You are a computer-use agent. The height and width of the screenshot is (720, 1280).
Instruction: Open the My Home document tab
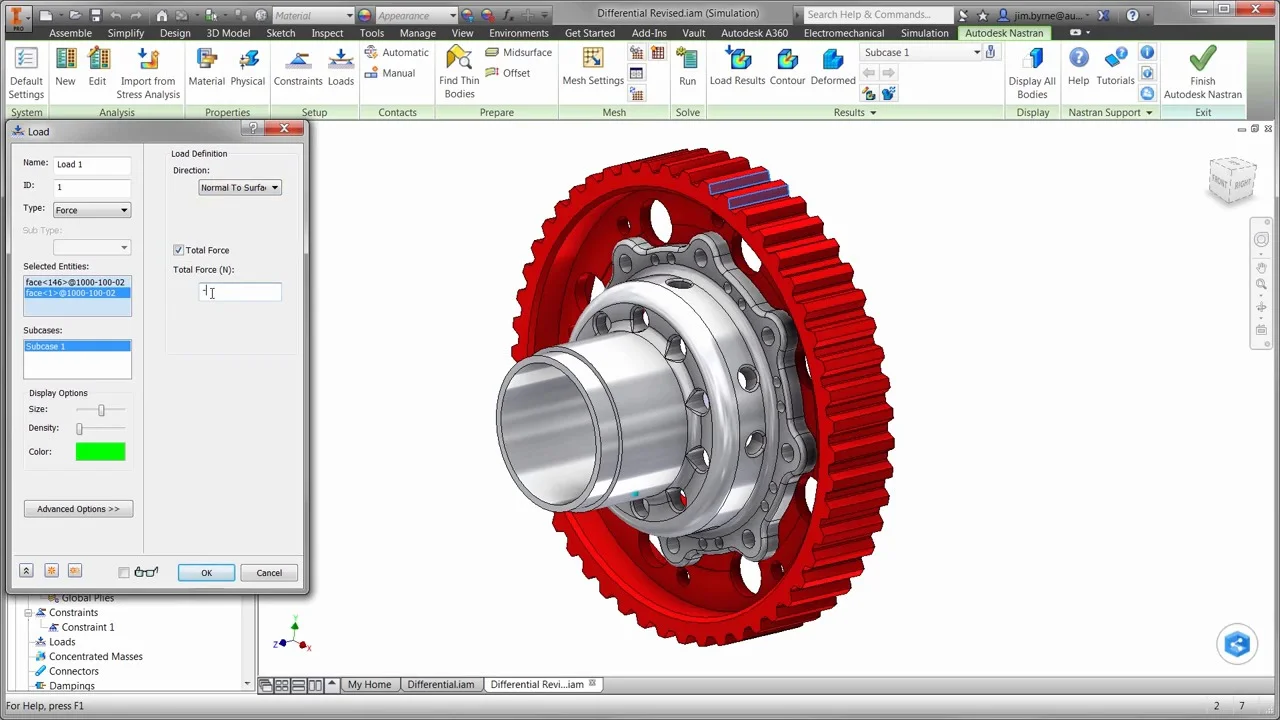369,685
